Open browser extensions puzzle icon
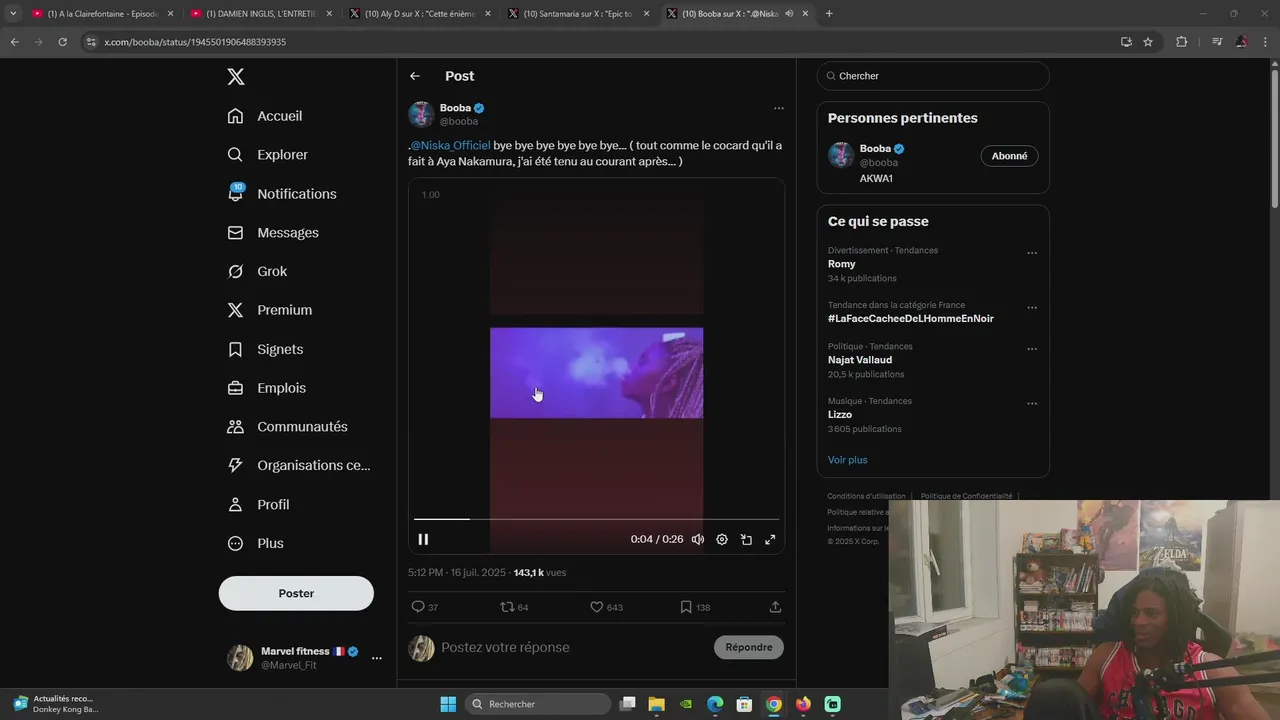The width and height of the screenshot is (1280, 720). pyautogui.click(x=1182, y=42)
